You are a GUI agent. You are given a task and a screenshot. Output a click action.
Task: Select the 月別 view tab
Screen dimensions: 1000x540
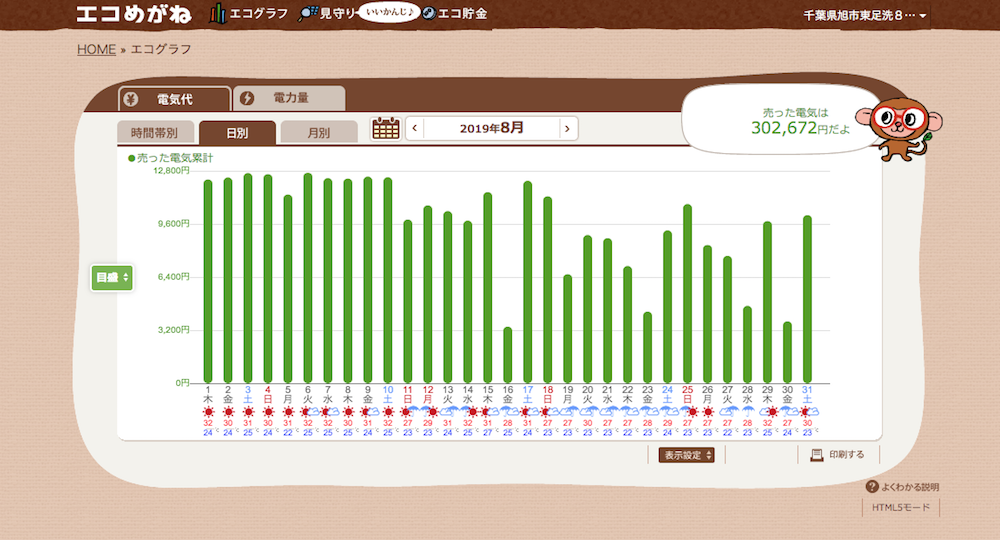click(319, 133)
